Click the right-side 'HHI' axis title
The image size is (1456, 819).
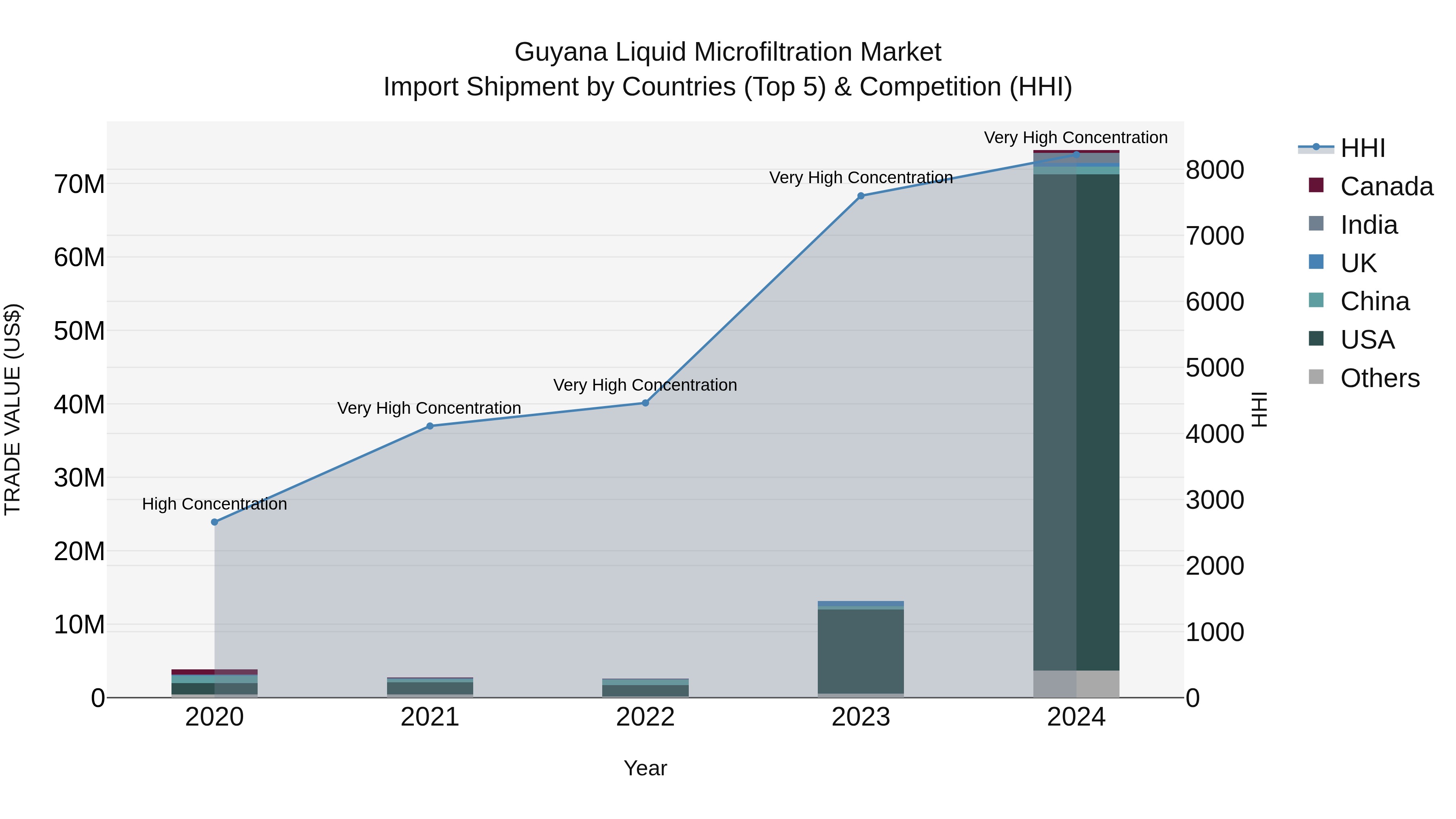tap(1260, 409)
